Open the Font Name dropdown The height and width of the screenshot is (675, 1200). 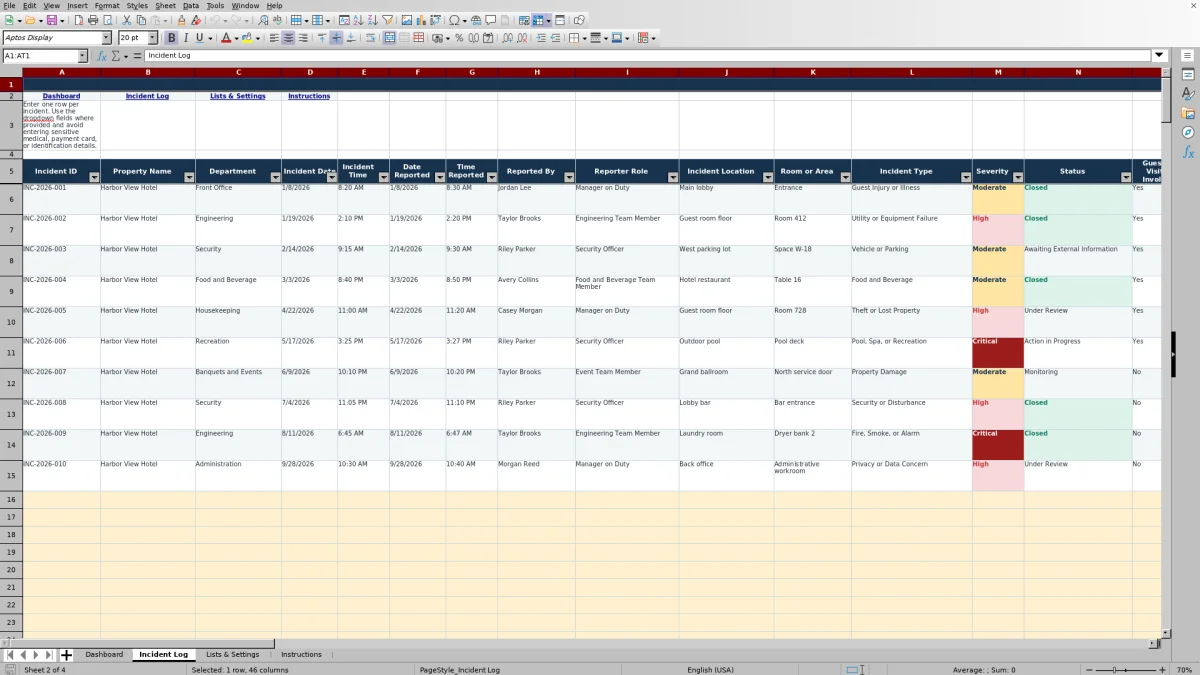click(106, 38)
